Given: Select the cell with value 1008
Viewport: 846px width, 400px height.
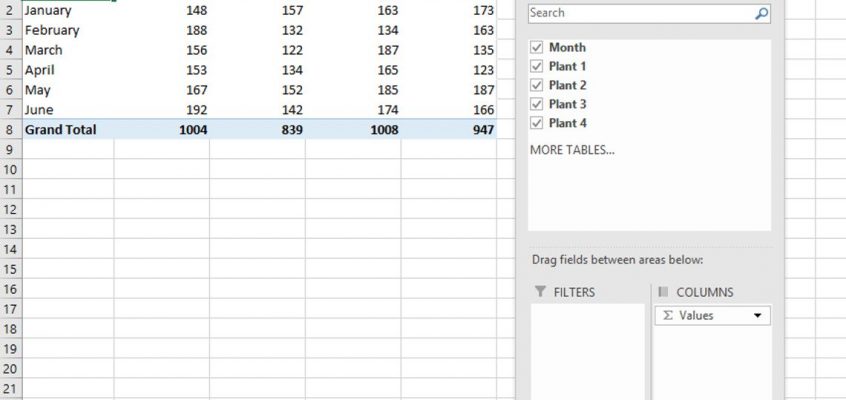Looking at the screenshot, I should (353, 130).
